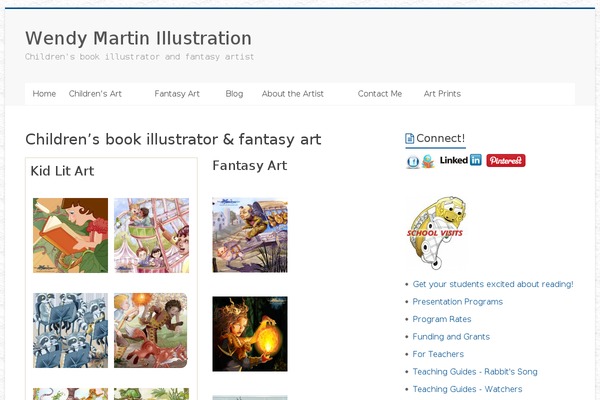Viewport: 600px width, 400px height.
Task: Open the children with red fox thumbnail
Action: 151,330
